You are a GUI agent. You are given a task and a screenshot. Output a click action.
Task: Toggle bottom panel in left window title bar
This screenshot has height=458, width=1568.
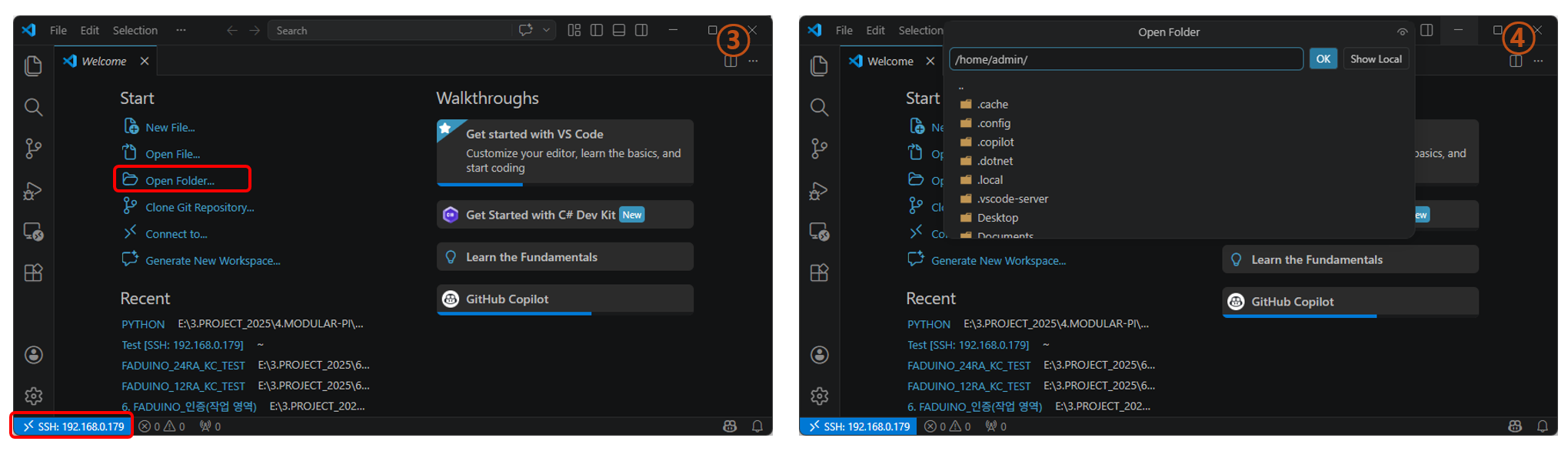click(x=619, y=30)
